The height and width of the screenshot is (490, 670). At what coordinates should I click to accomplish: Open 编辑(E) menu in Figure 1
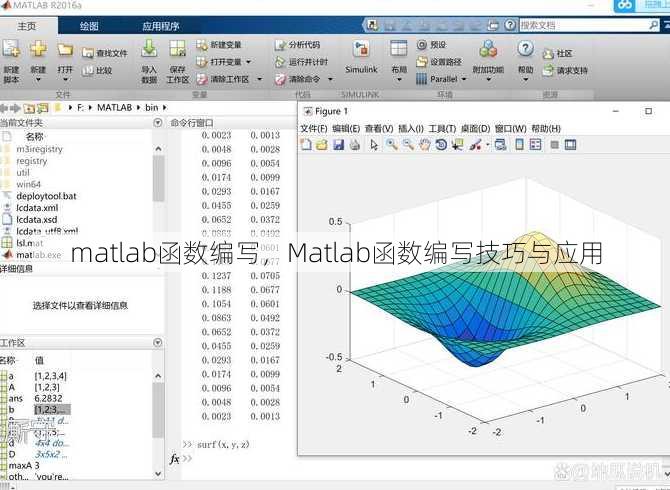click(x=346, y=129)
